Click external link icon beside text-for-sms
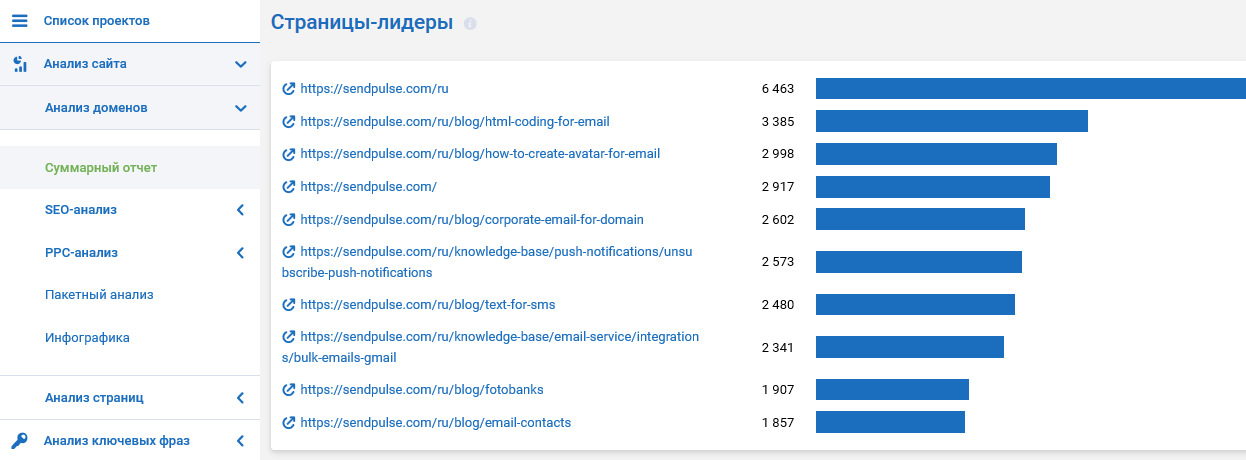The width and height of the screenshot is (1246, 460). tap(289, 305)
